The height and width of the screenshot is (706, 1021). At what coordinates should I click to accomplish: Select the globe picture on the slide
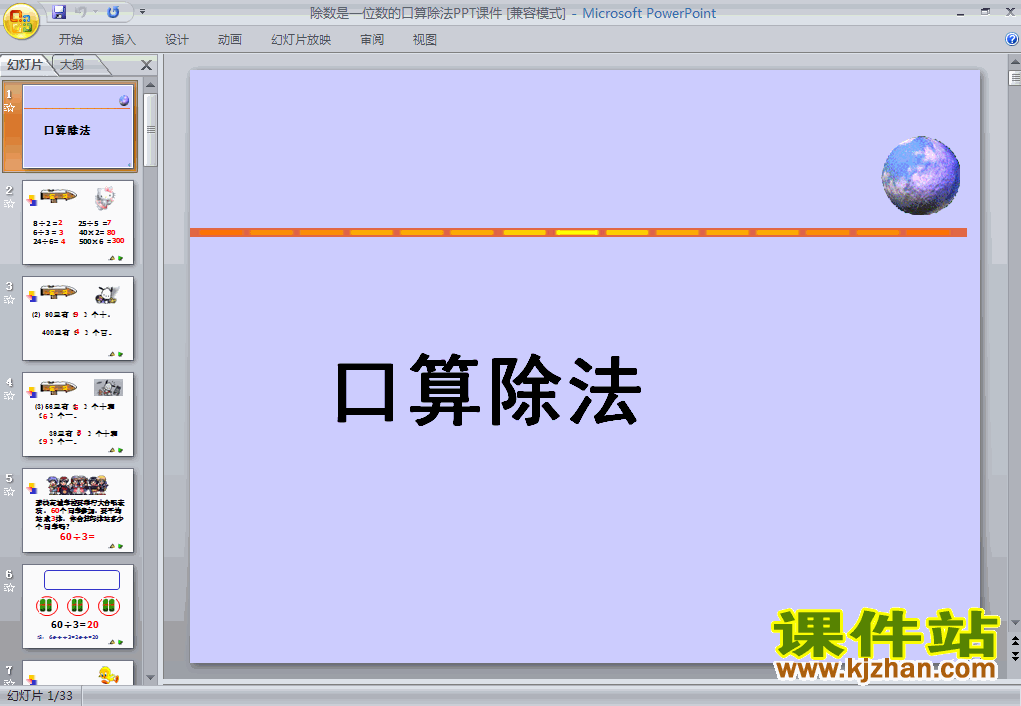click(921, 175)
